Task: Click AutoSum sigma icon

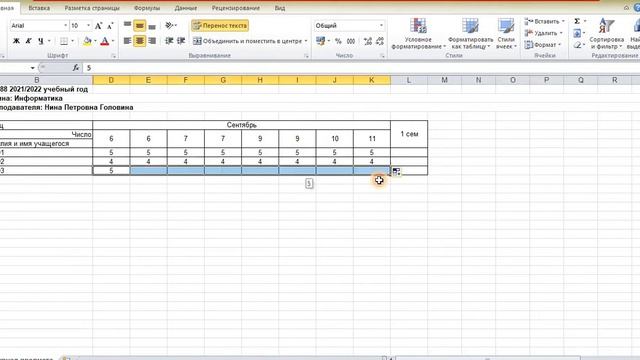Action: [x=577, y=21]
